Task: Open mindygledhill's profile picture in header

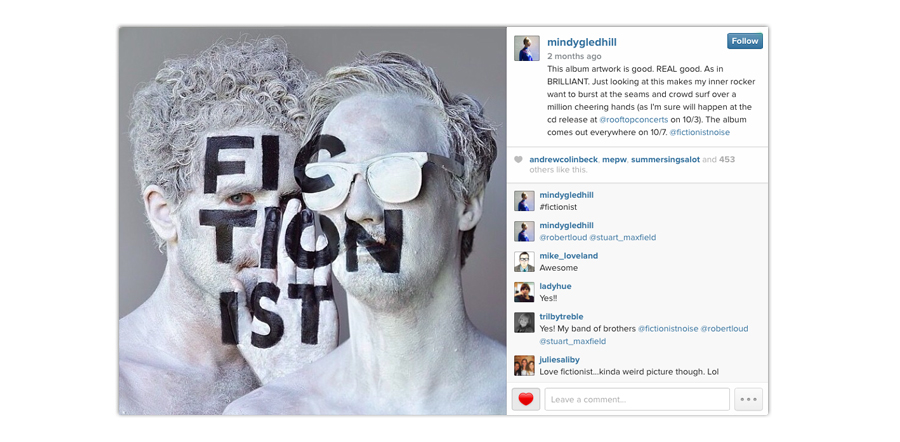Action: [x=526, y=48]
